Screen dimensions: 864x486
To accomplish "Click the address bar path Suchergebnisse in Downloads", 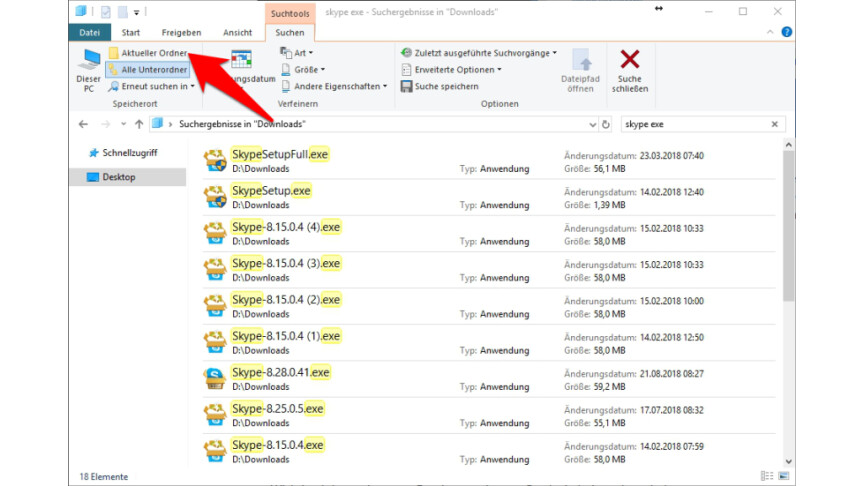I will point(241,125).
